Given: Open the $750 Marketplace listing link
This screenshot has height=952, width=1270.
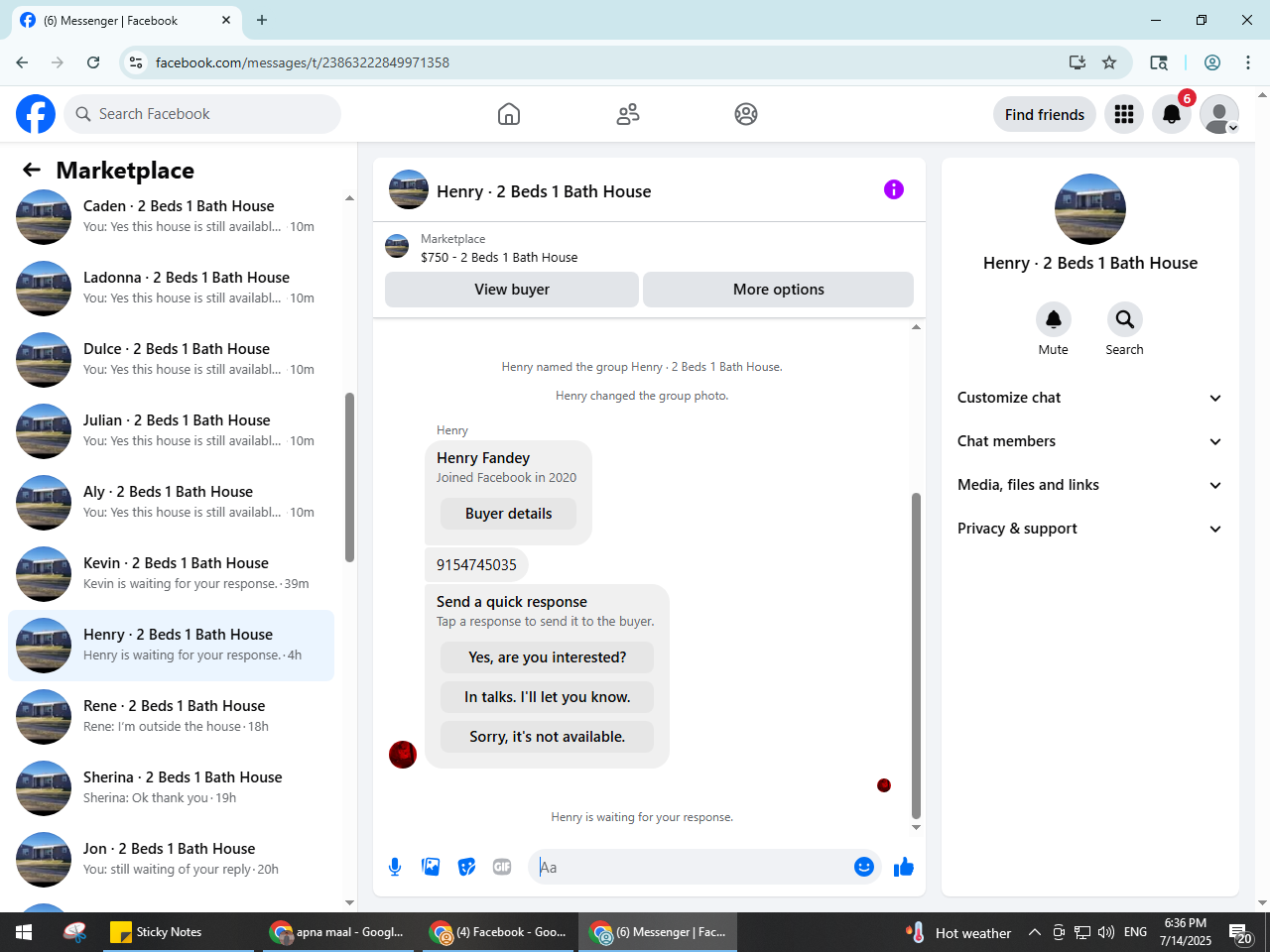Looking at the screenshot, I should pos(499,257).
